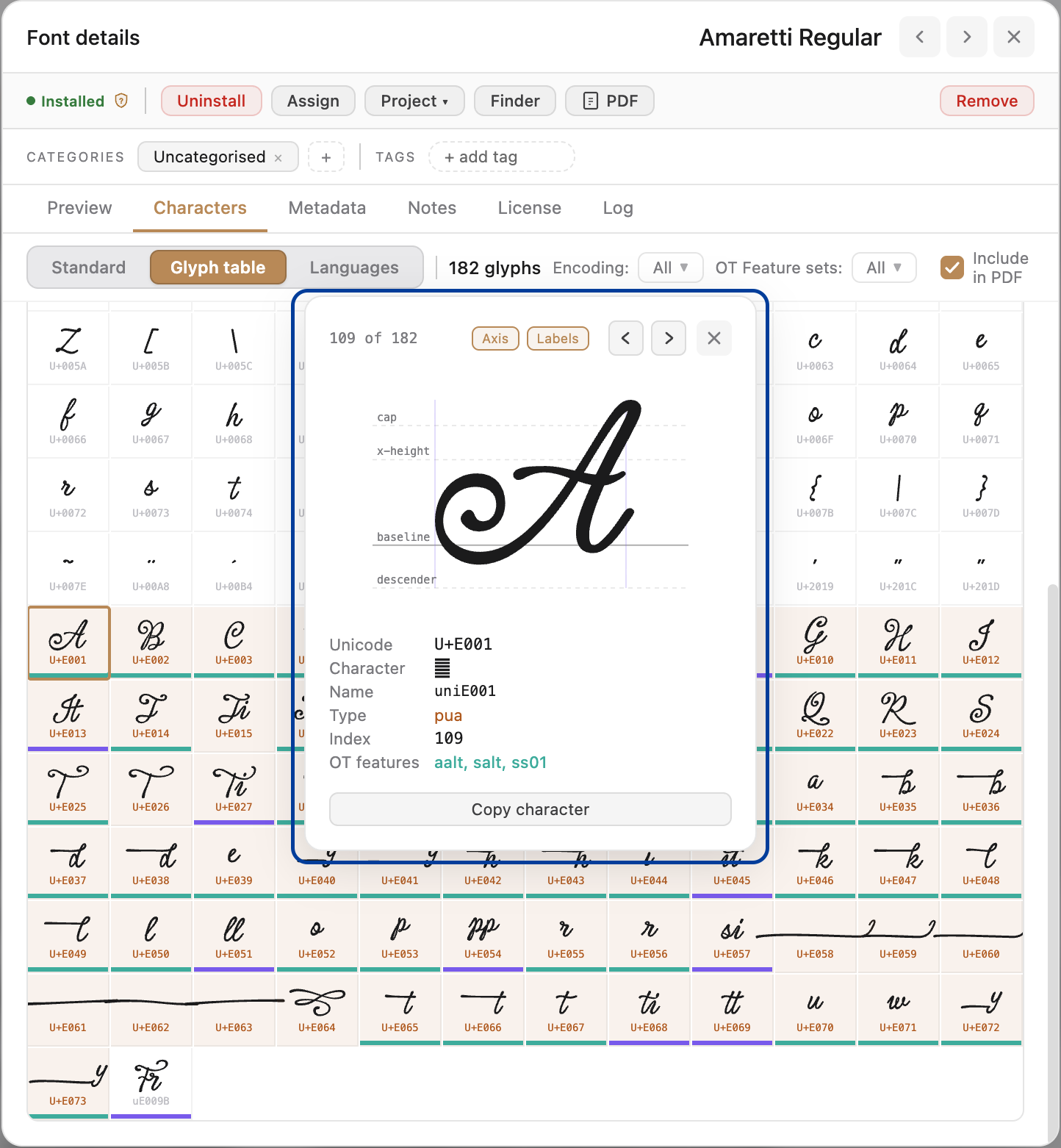
Task: Switch to Standard character view
Action: pyautogui.click(x=88, y=268)
